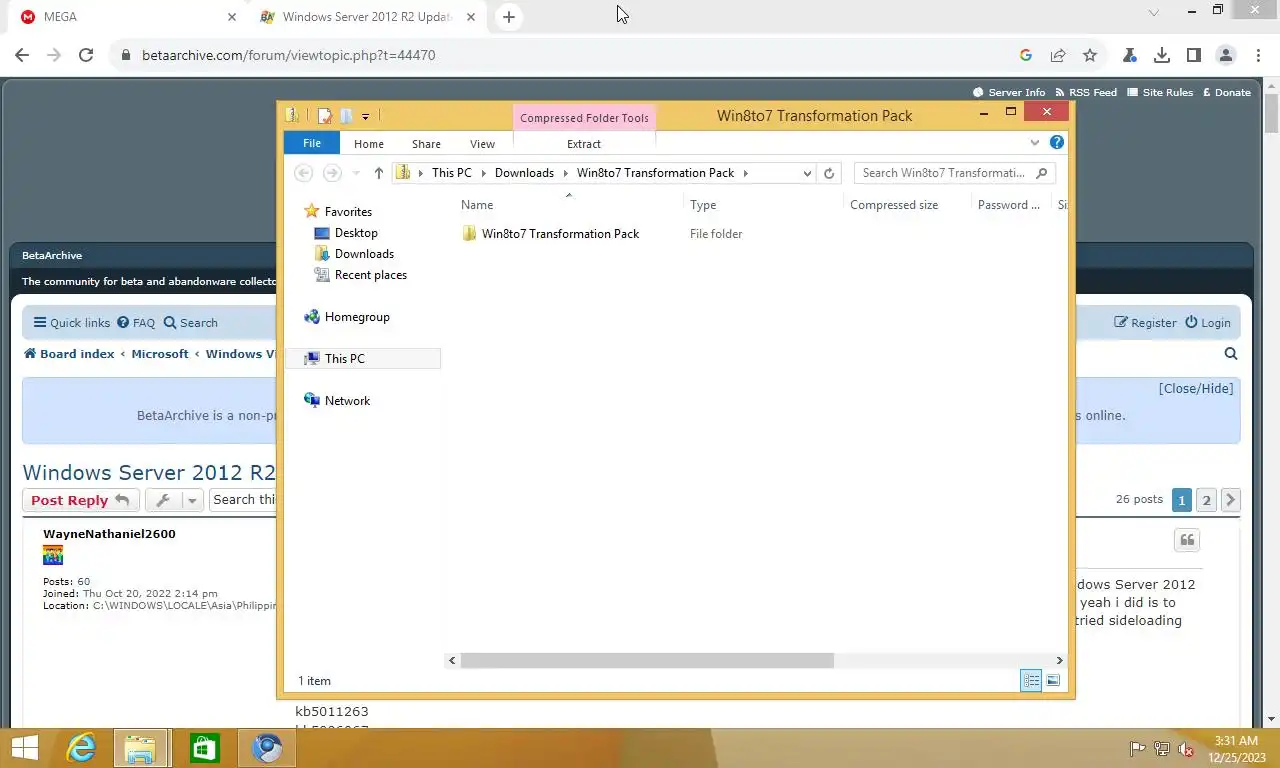
Task: Bookmark this page with the star icon
Action: coord(1090,55)
